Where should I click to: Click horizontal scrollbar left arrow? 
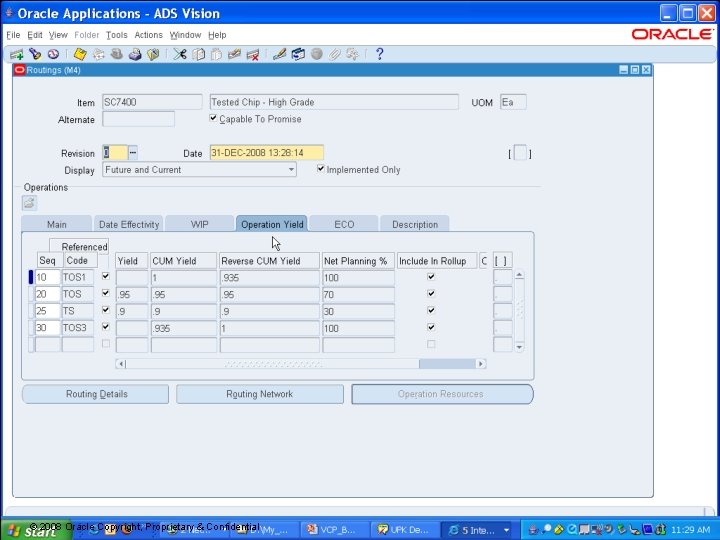click(x=121, y=364)
